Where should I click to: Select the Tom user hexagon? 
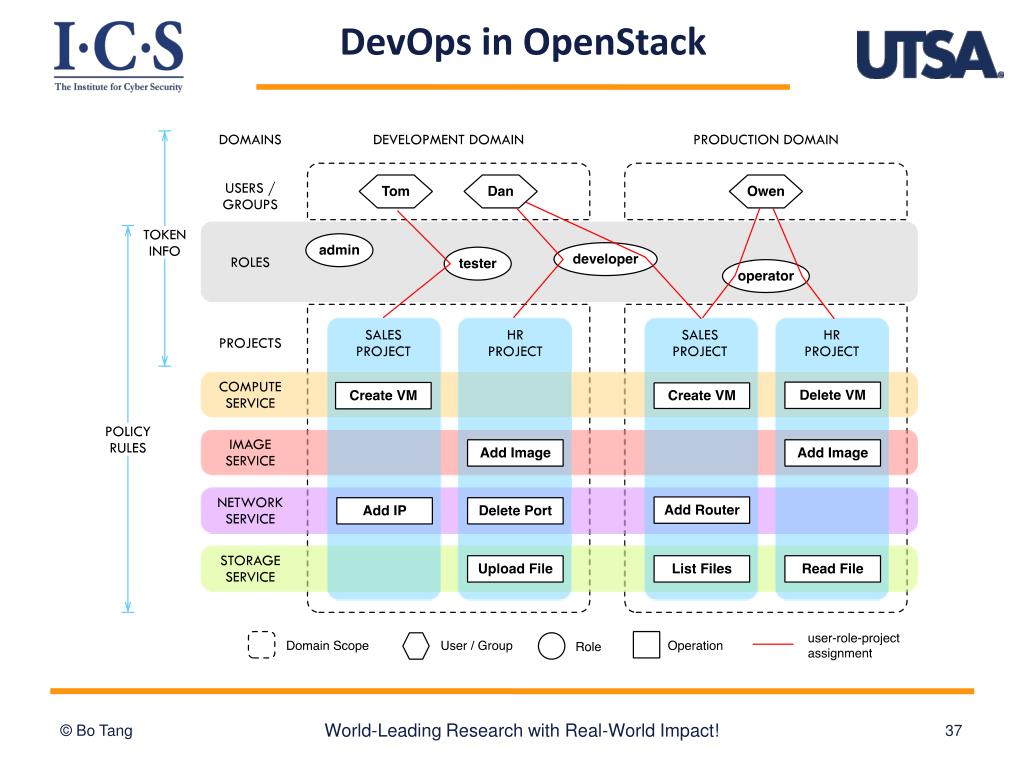[x=395, y=191]
